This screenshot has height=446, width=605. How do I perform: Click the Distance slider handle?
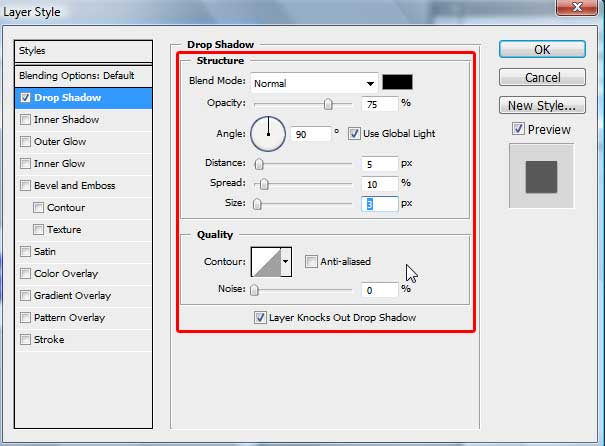[x=259, y=164]
